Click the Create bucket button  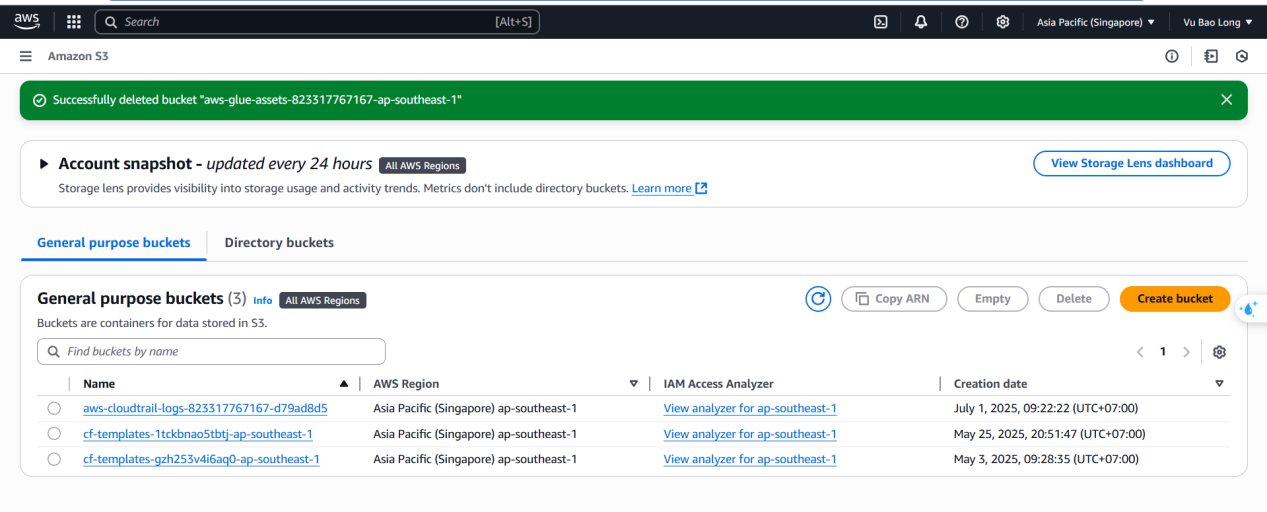click(x=1175, y=299)
